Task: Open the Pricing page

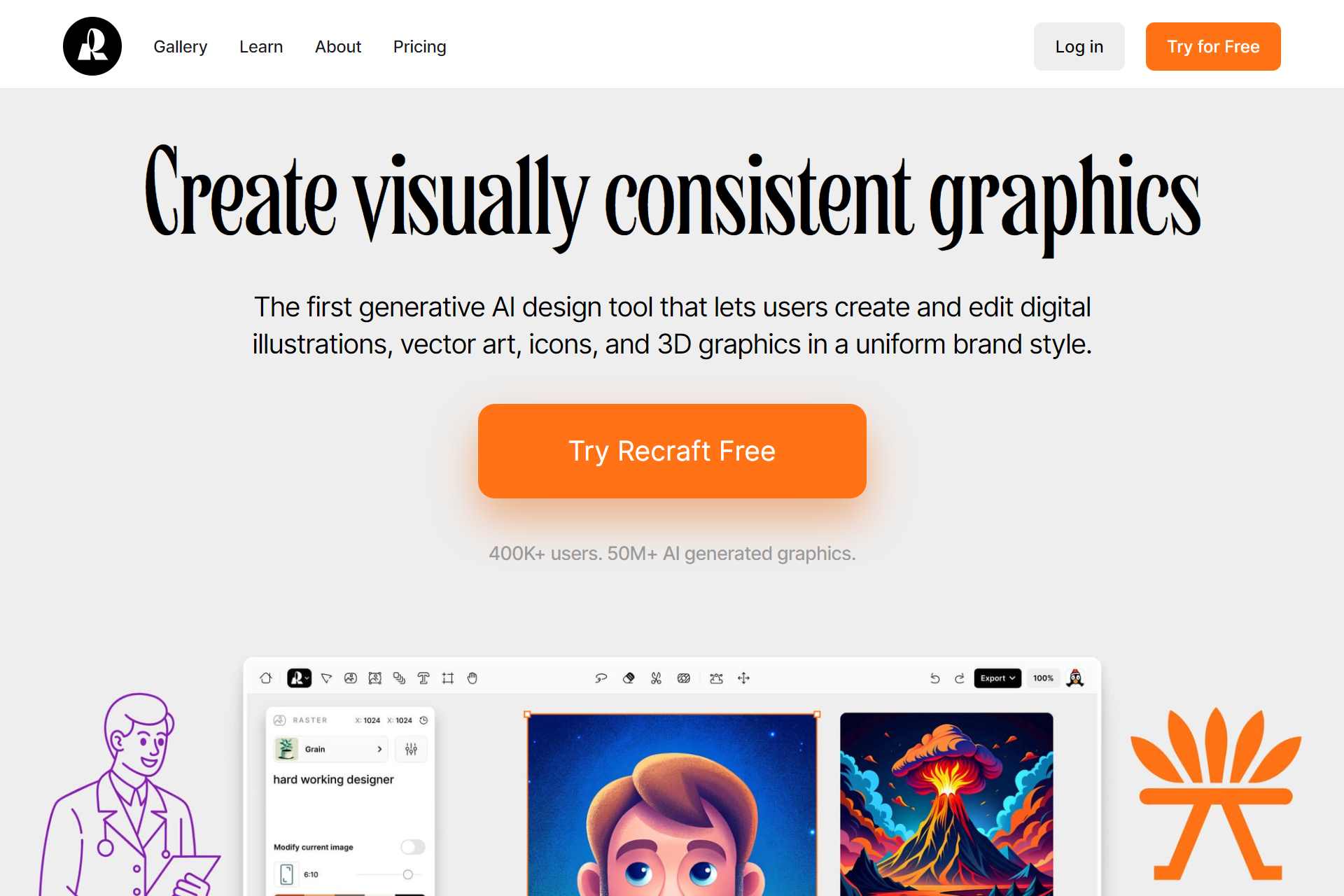Action: point(419,47)
